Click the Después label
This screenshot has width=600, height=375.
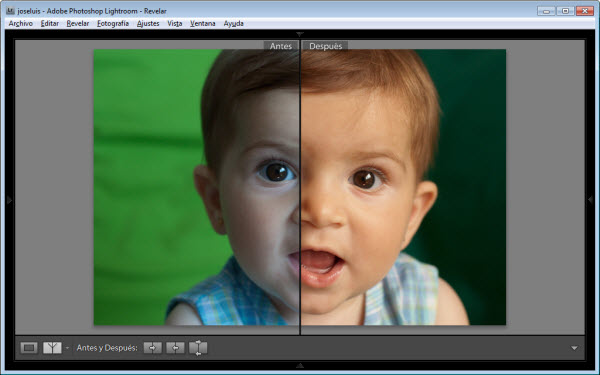pyautogui.click(x=325, y=46)
